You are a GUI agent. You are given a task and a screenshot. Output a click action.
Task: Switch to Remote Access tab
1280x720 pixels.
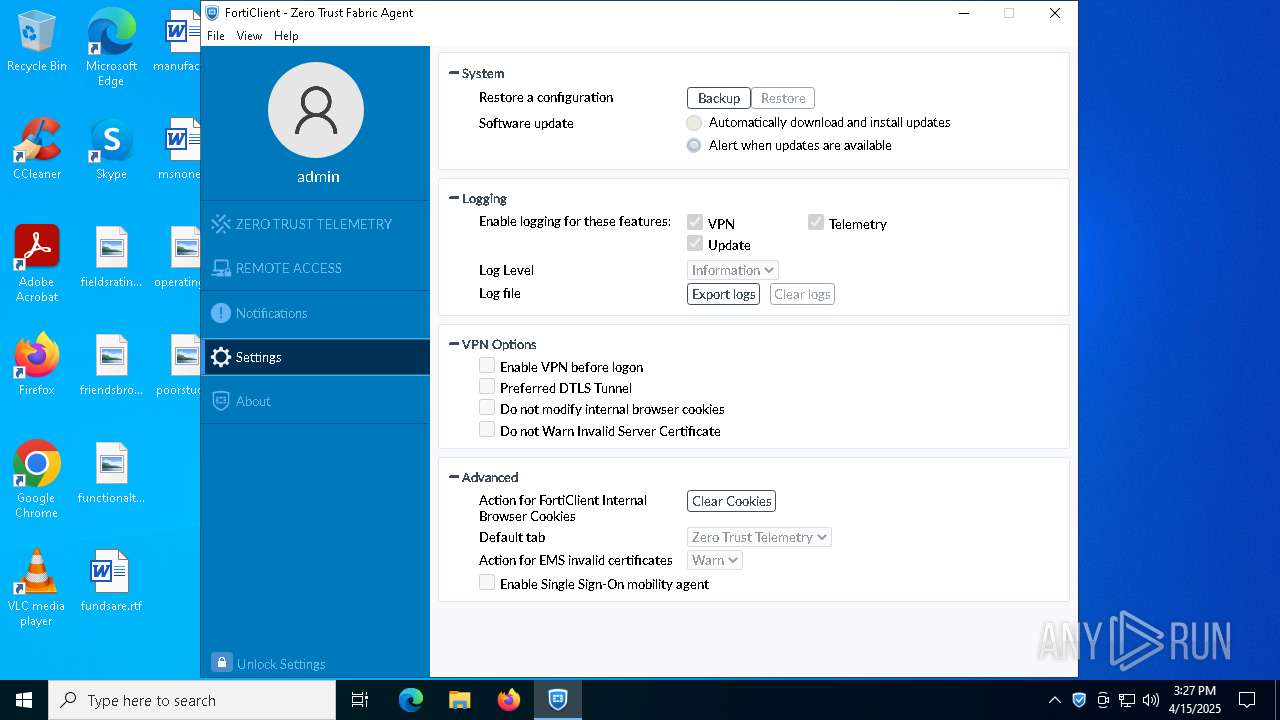click(x=316, y=268)
